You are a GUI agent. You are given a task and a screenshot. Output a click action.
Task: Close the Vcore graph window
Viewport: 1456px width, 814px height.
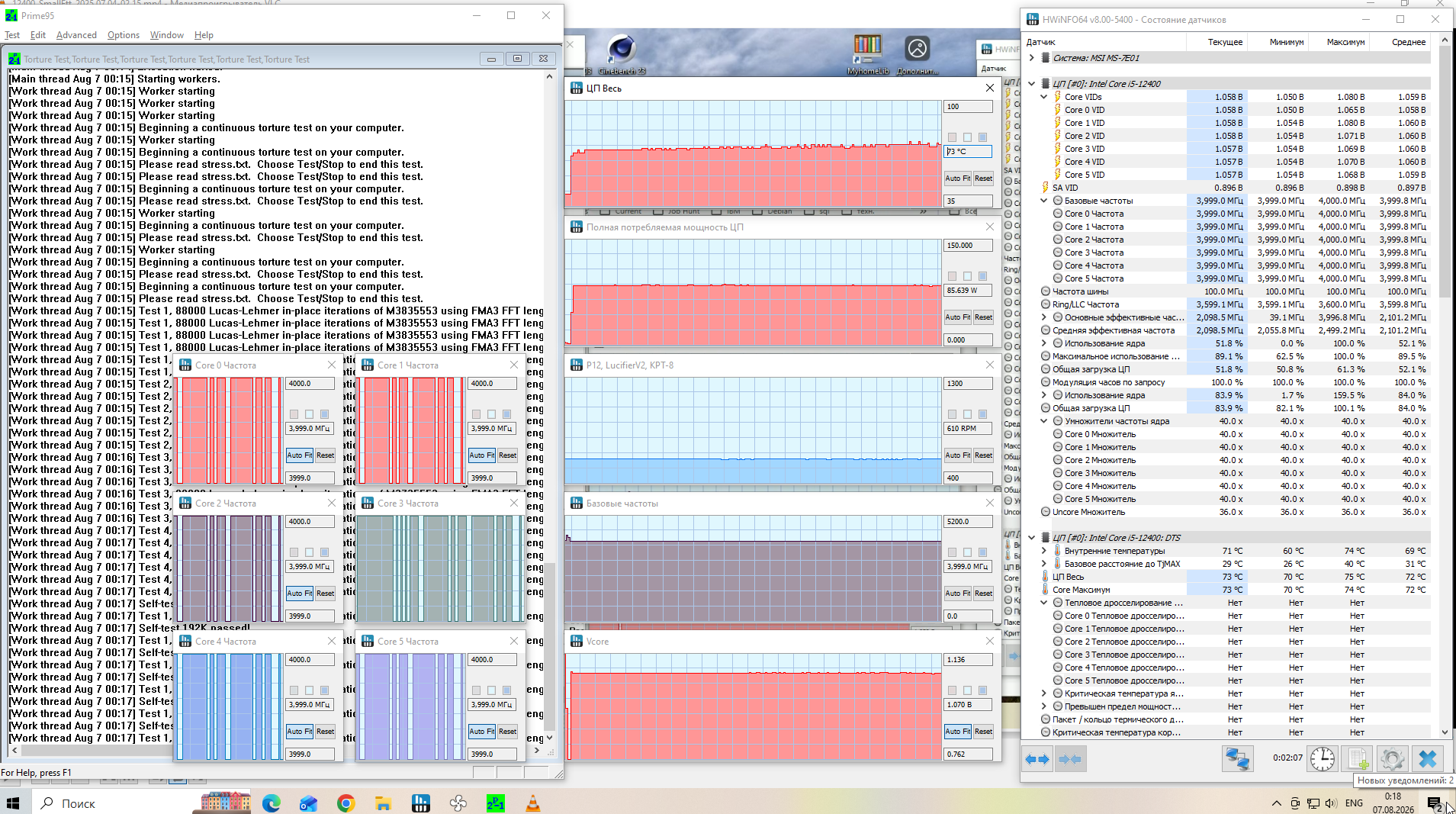[990, 641]
